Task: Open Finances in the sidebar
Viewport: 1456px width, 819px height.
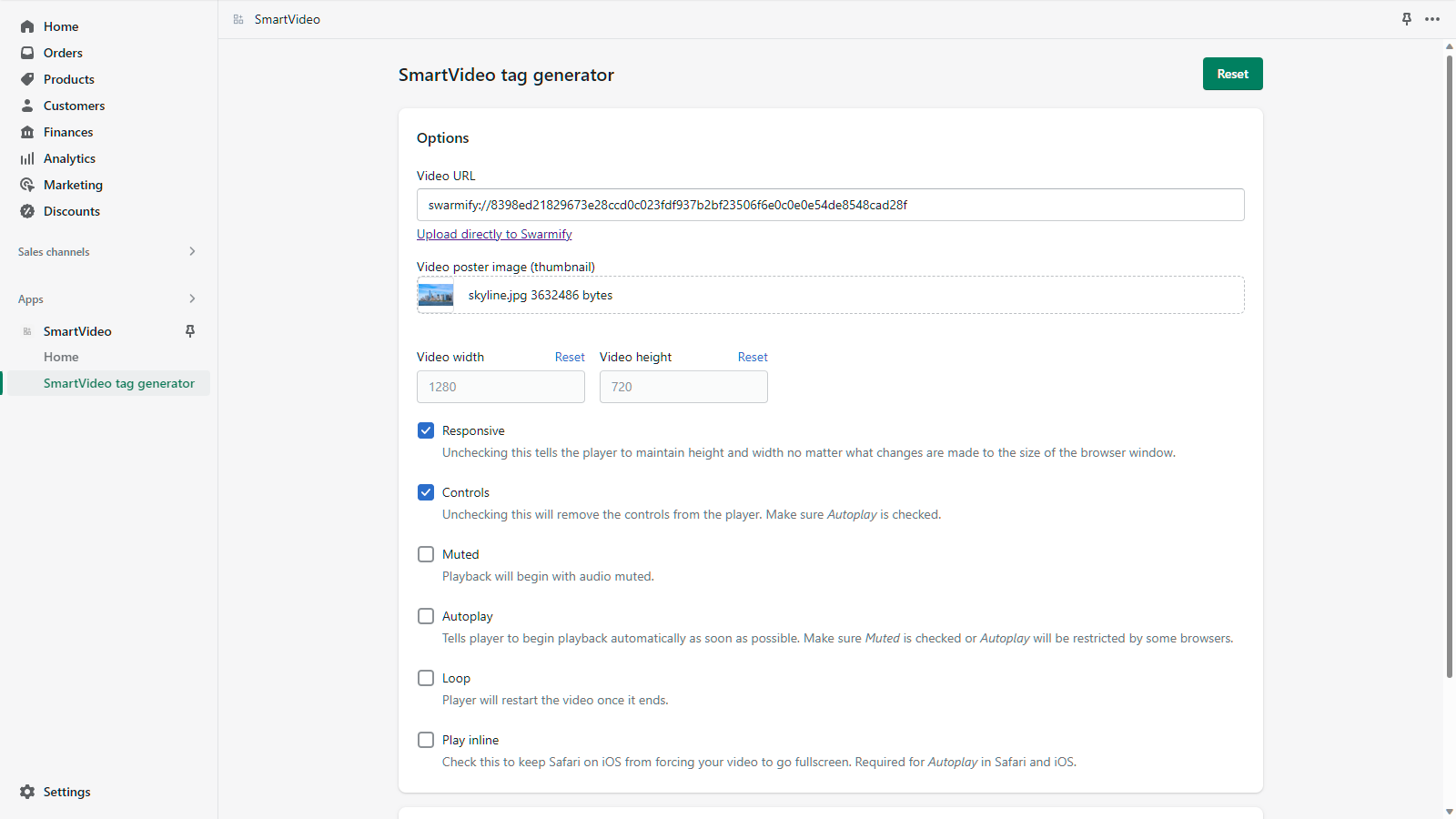Action: (x=68, y=132)
